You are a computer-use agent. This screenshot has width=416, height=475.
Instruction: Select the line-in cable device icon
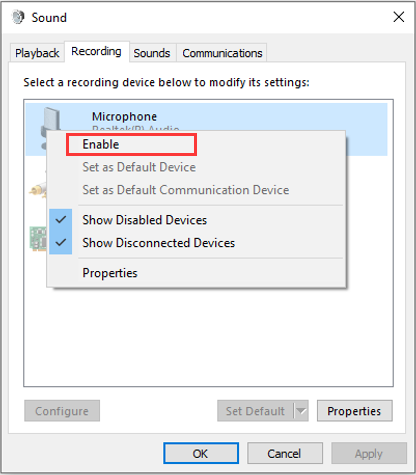(x=37, y=191)
